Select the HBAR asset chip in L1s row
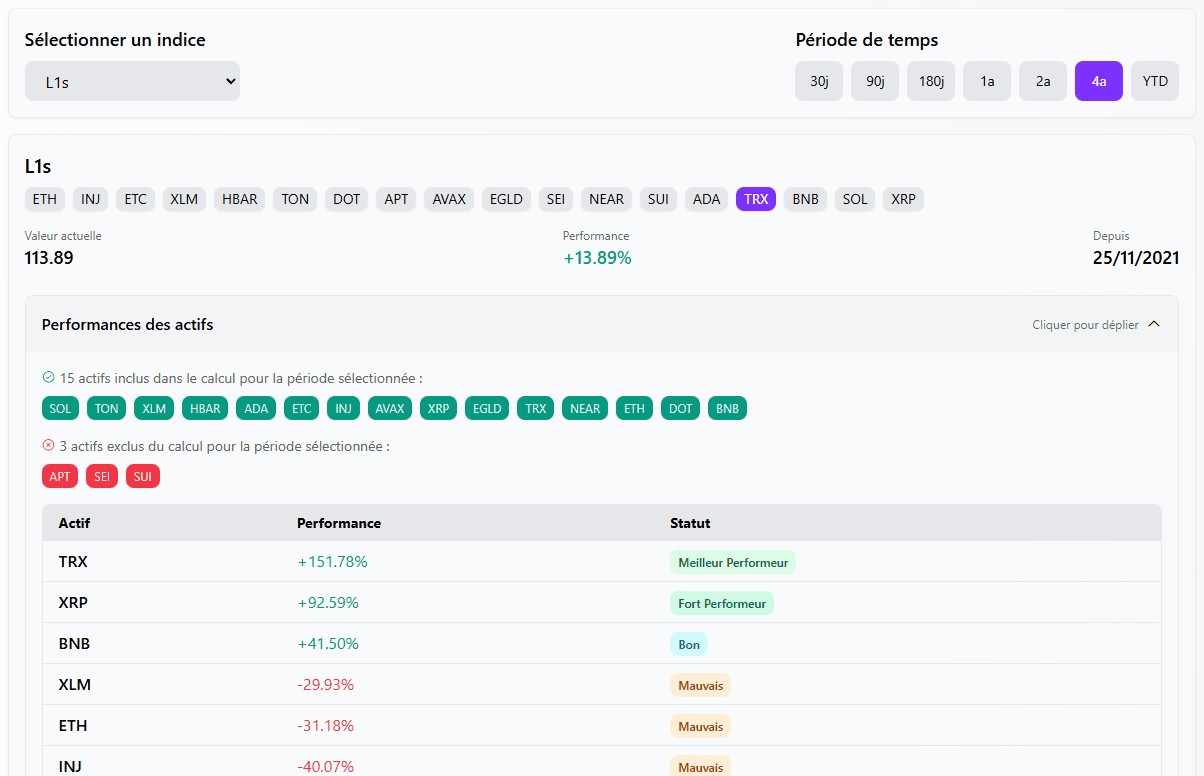Viewport: 1204px width, 776px height. 240,199
